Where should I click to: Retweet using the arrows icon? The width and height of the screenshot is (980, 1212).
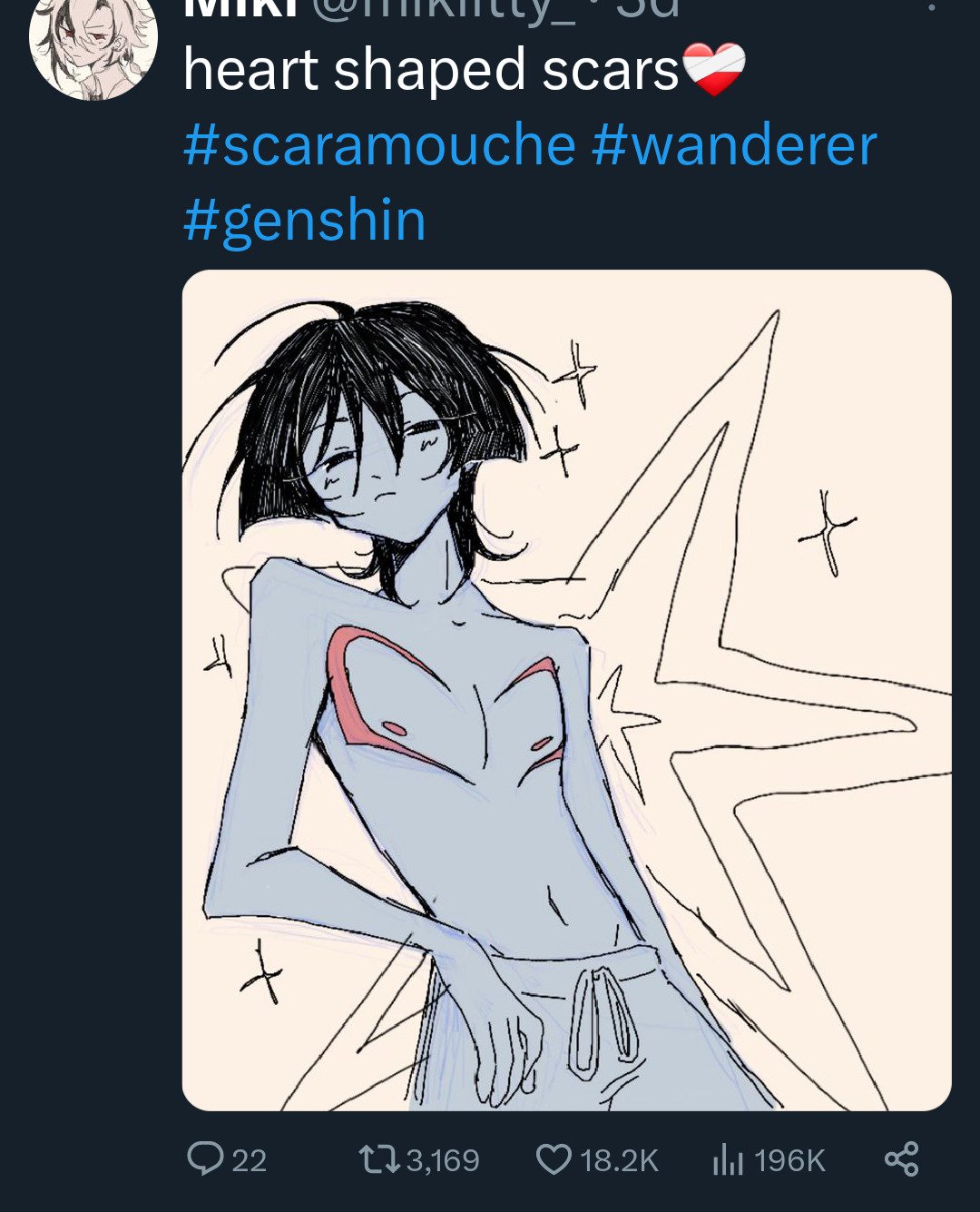[x=379, y=1159]
